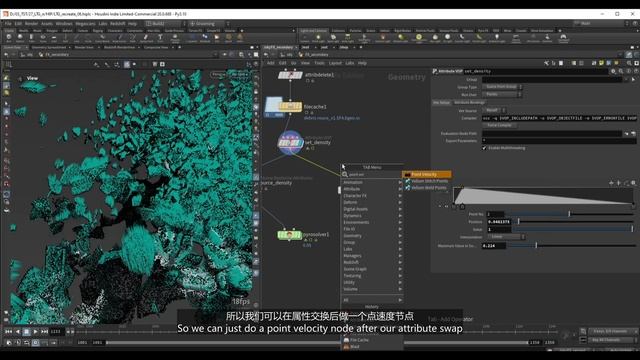This screenshot has width=640, height=360.
Task: Adjust the Point No slider
Action: point(571,214)
